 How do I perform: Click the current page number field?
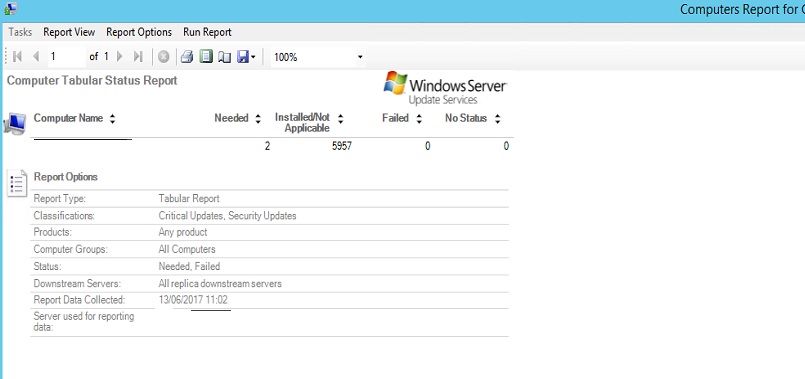(x=67, y=57)
